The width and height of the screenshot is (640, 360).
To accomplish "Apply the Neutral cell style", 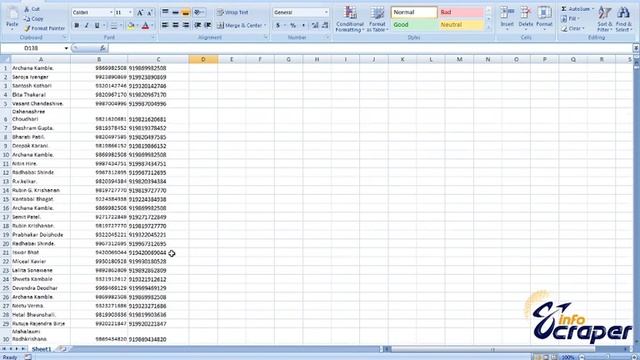I will point(461,25).
